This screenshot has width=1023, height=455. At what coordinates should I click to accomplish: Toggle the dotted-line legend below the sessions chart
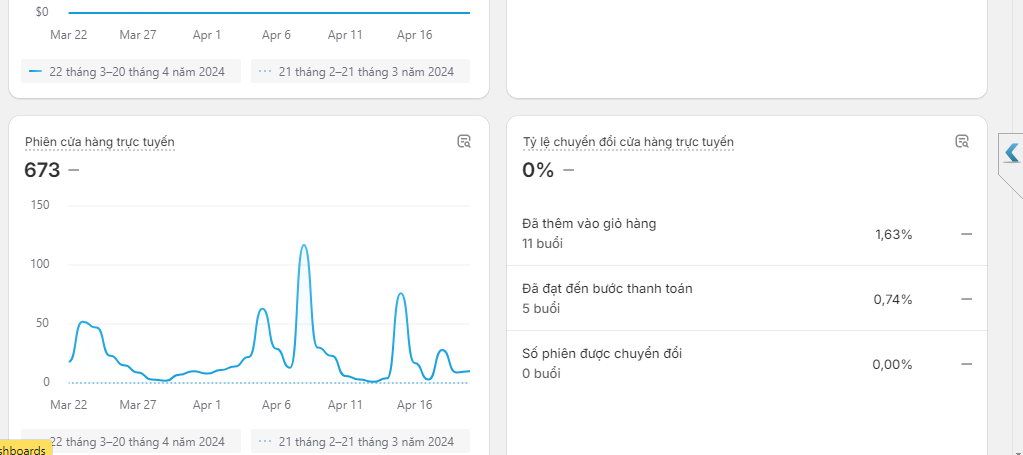point(360,441)
